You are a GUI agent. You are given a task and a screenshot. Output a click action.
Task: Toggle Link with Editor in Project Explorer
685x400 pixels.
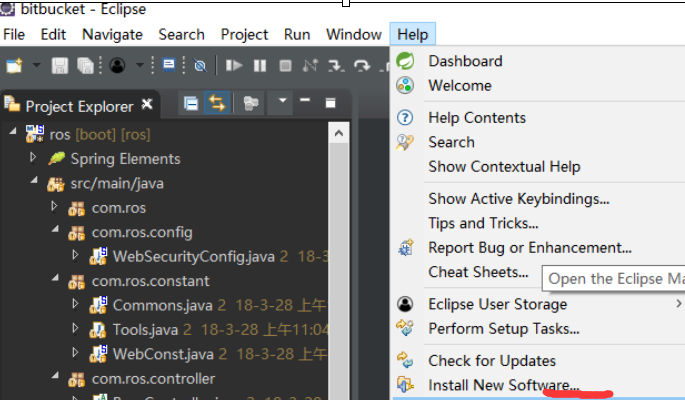(x=217, y=103)
